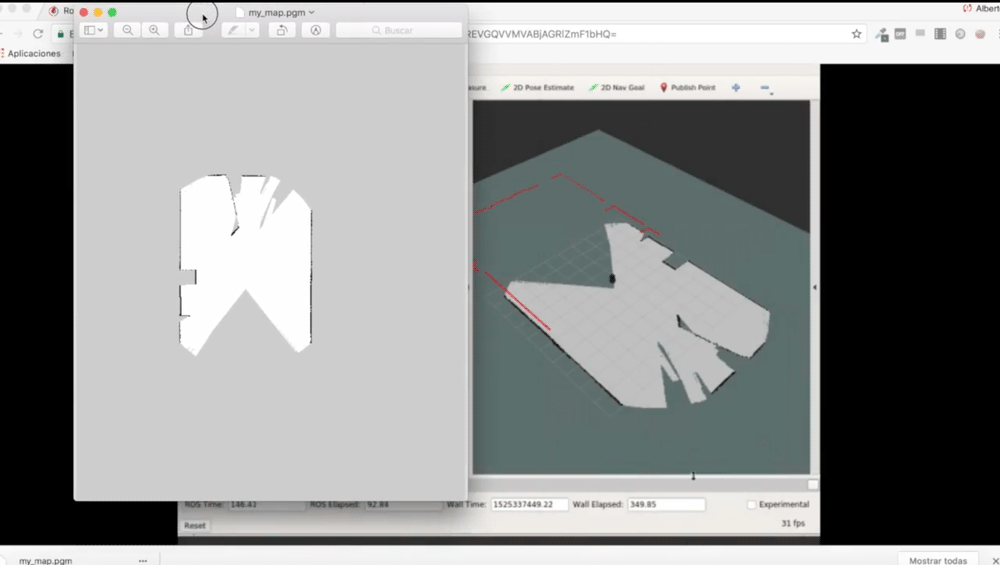Show the Markup toolbar in Preview
Image resolution: width=1000 pixels, height=565 pixels.
coord(315,31)
